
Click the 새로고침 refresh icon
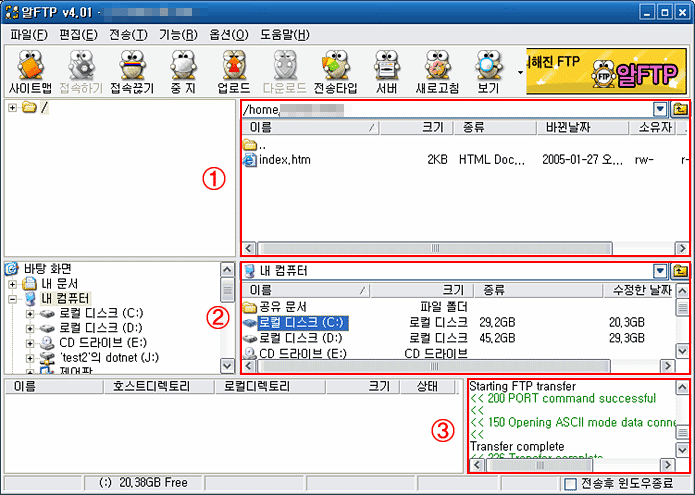(437, 72)
